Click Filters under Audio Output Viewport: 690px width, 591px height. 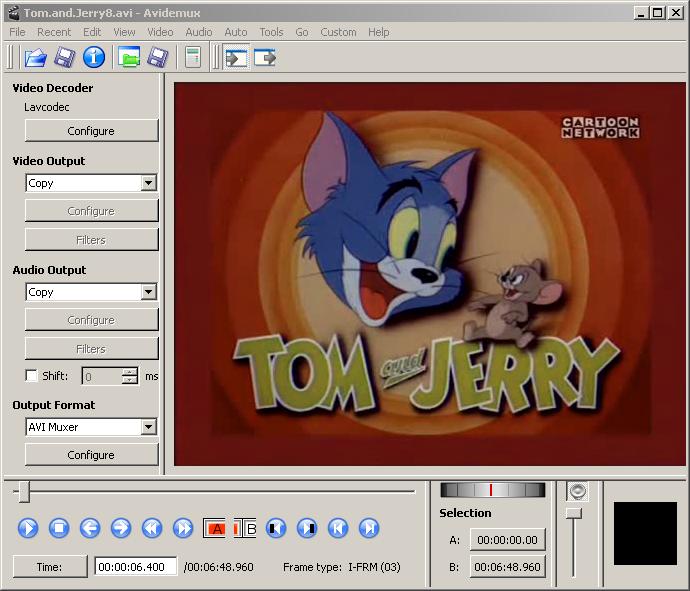(x=91, y=349)
